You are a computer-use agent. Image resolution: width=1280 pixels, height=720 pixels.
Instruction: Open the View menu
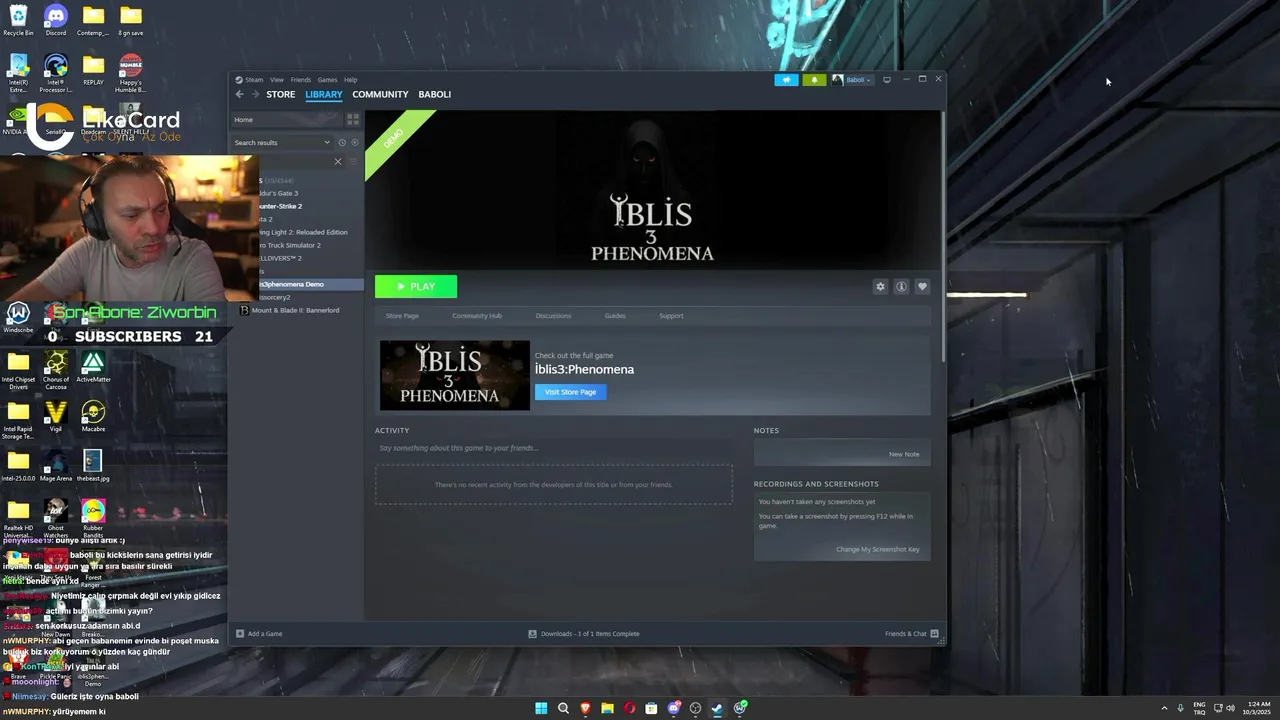[277, 80]
